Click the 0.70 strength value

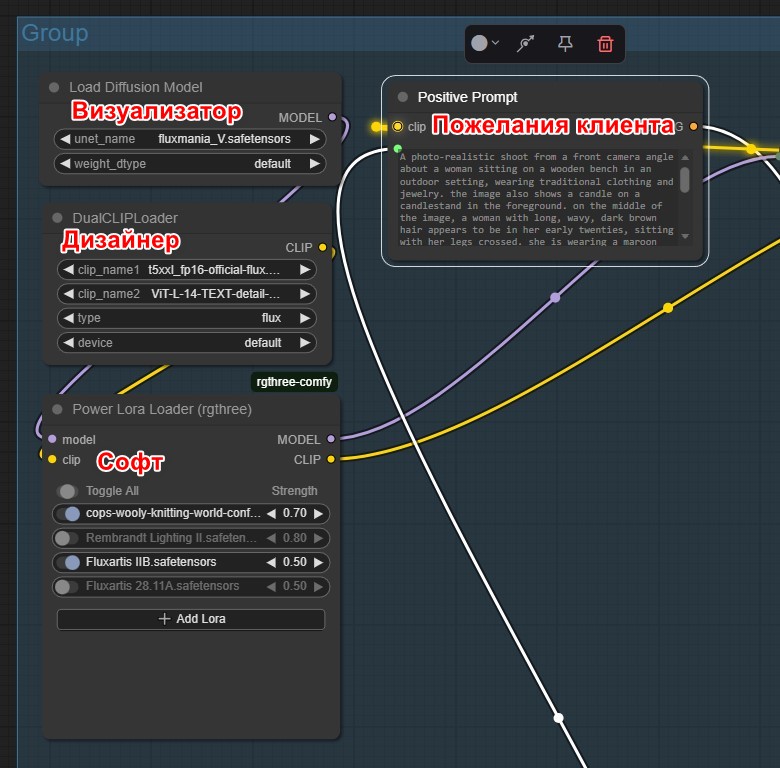click(x=294, y=513)
